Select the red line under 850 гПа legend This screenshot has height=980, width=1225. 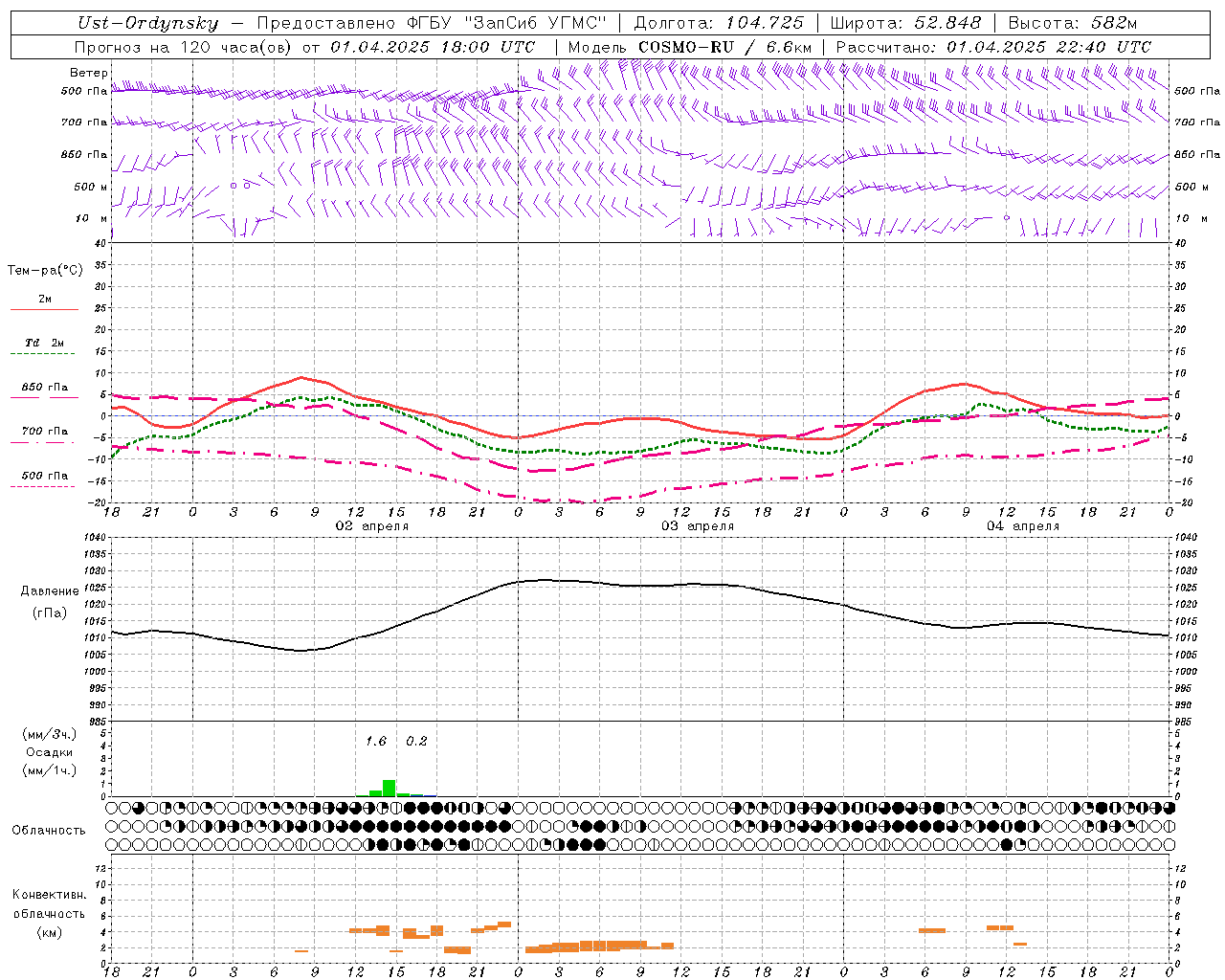pyautogui.click(x=43, y=396)
